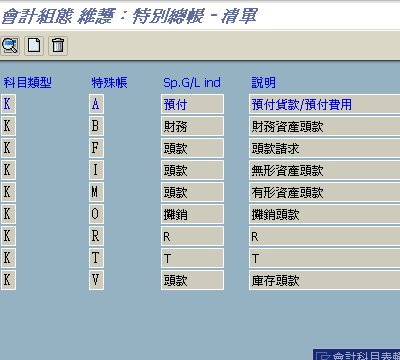This screenshot has width=400, height=360.
Task: Click 頭款 in the row for V
Action: 192,280
